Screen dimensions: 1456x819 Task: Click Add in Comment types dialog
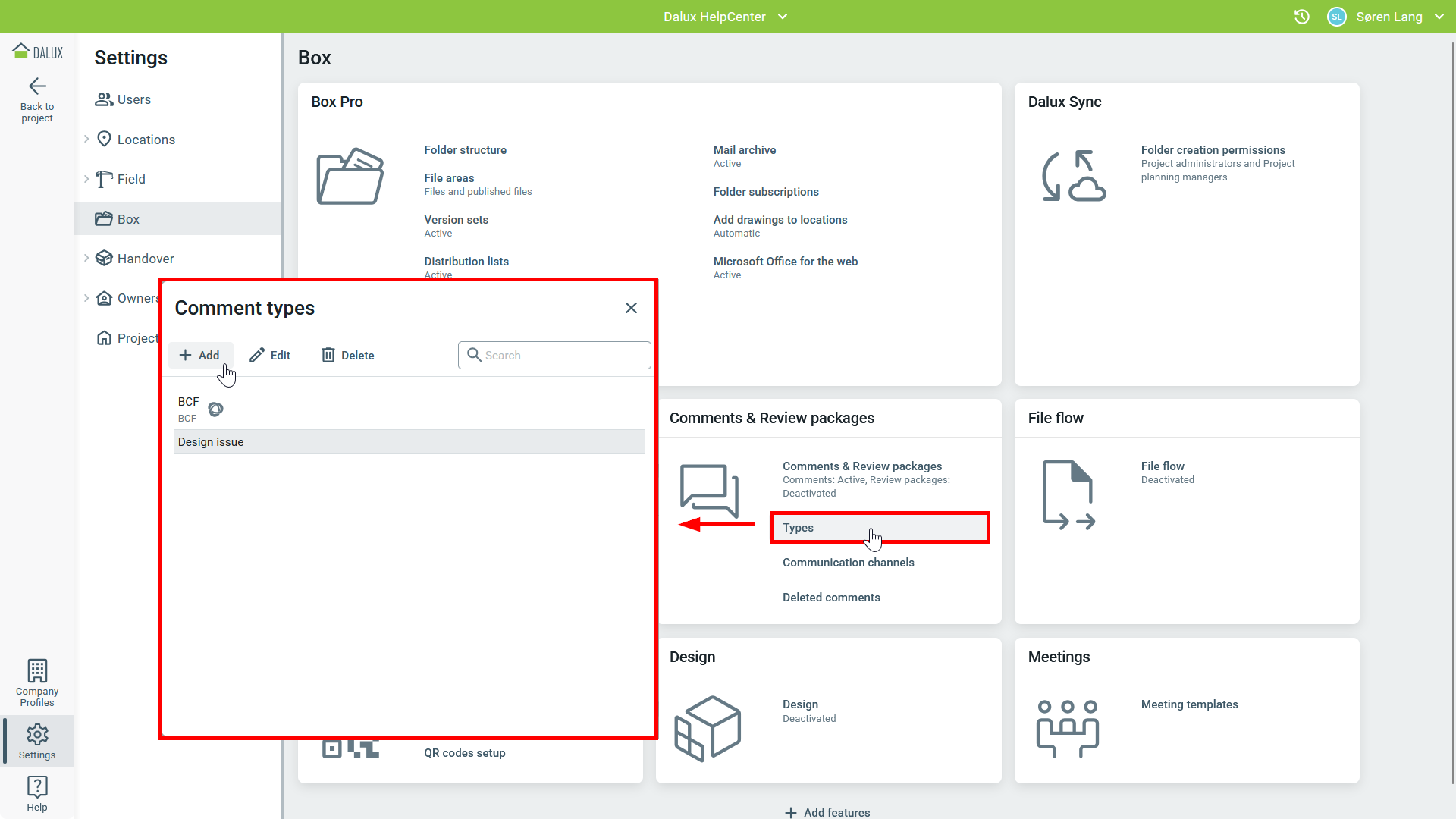(x=199, y=355)
